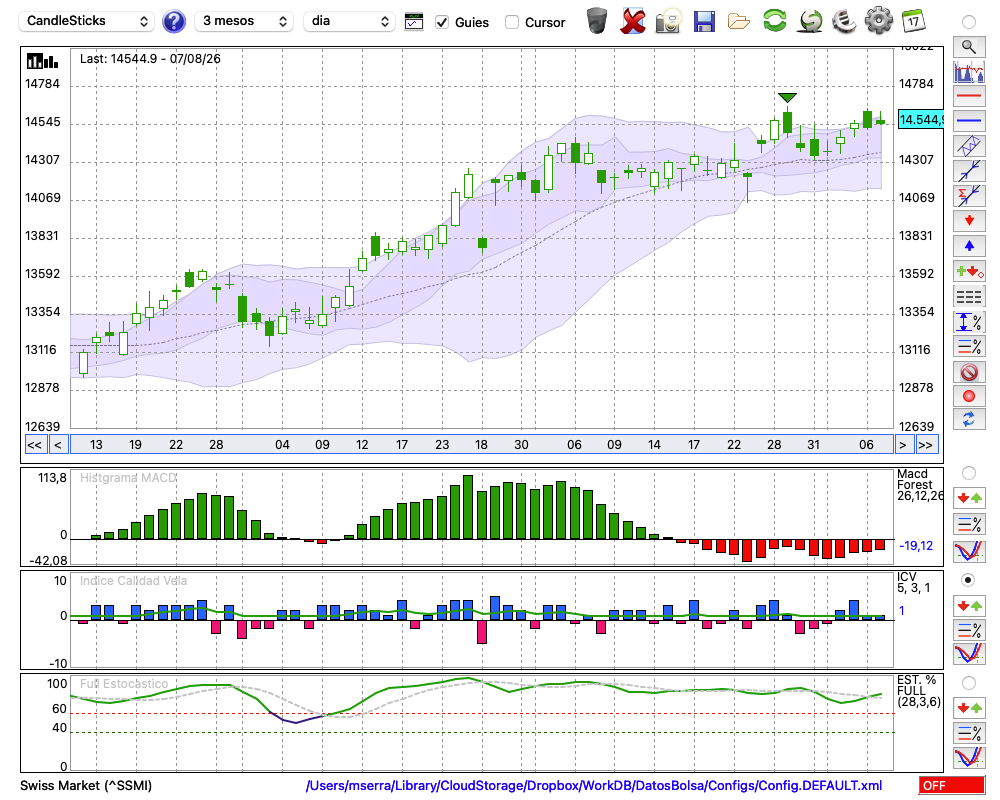
Task: Click the trash can icon in toolbar
Action: coord(596,21)
